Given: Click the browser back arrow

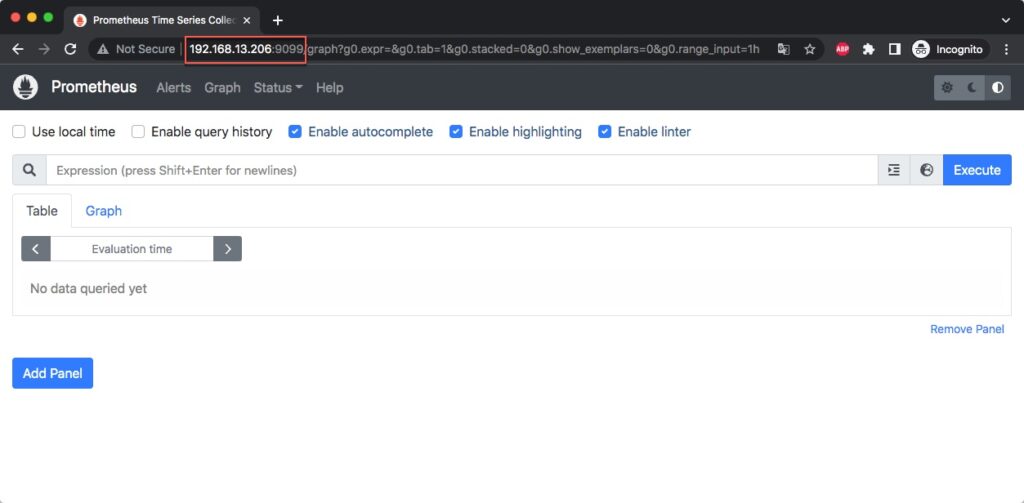Looking at the screenshot, I should pyautogui.click(x=18, y=49).
